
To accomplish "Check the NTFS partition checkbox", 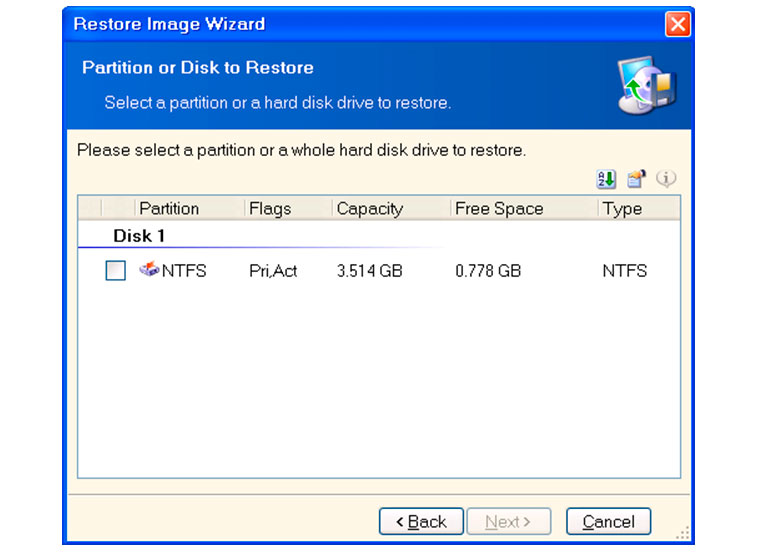I will click(115, 271).
